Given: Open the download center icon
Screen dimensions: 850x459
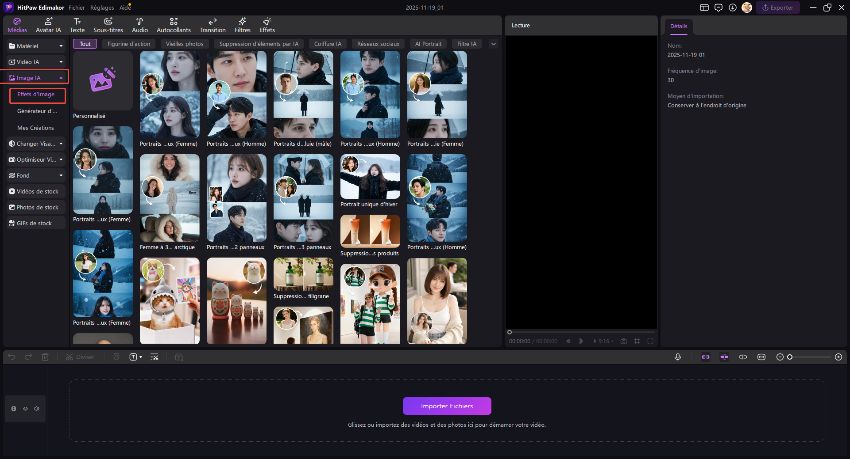Looking at the screenshot, I should [x=731, y=7].
